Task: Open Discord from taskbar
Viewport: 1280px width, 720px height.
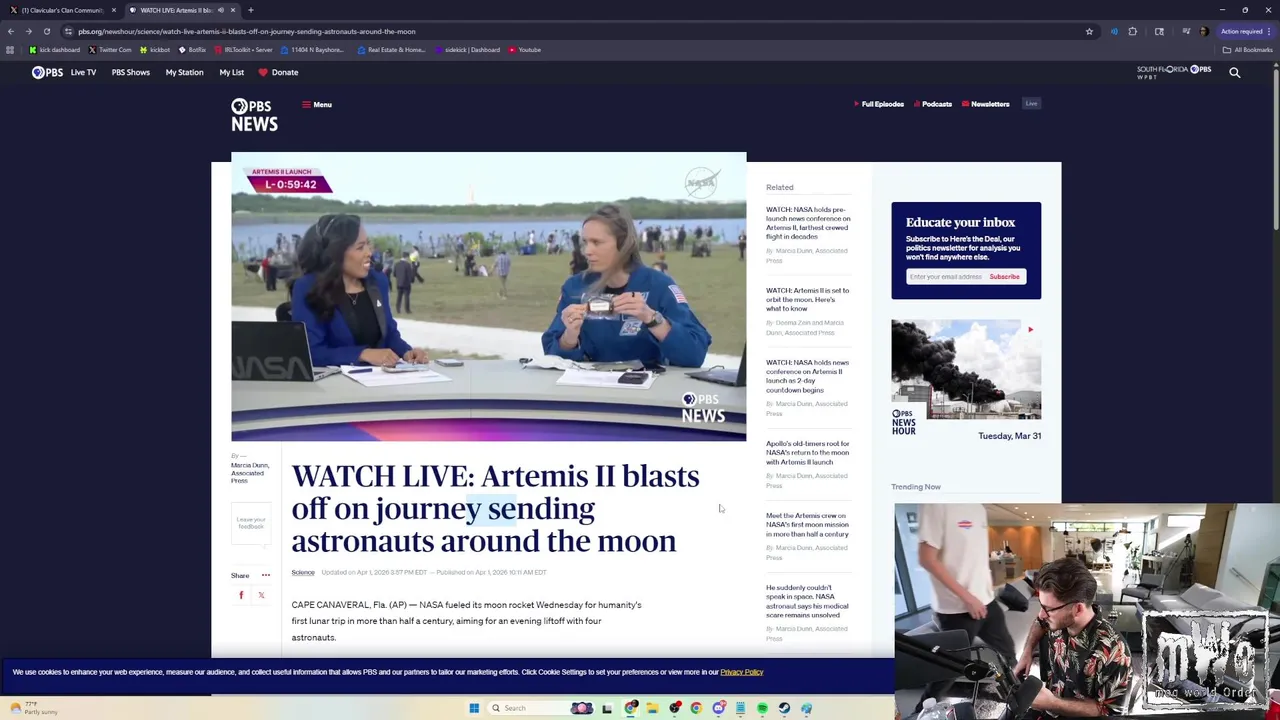Action: (718, 708)
